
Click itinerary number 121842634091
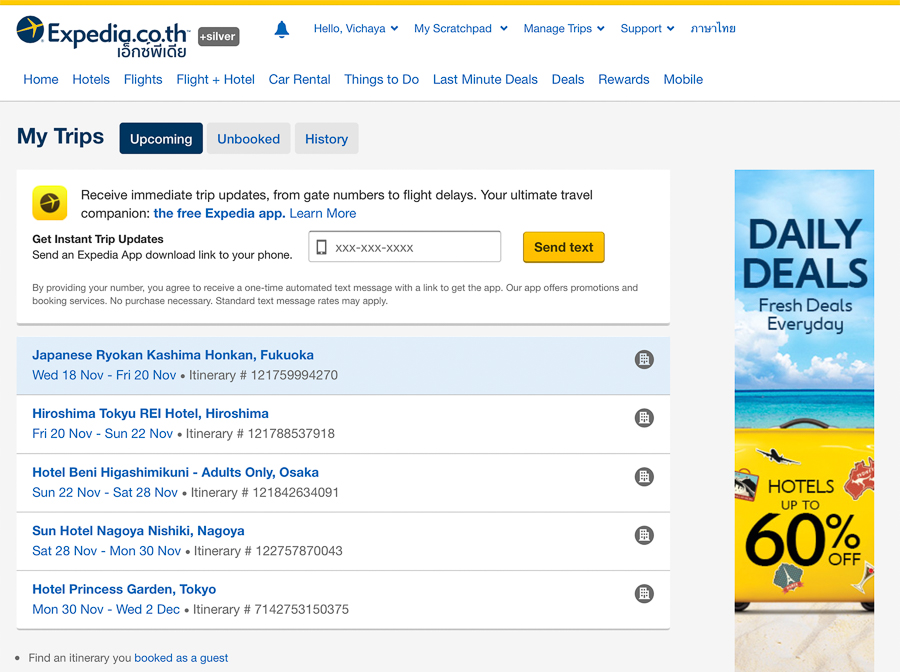tap(296, 492)
